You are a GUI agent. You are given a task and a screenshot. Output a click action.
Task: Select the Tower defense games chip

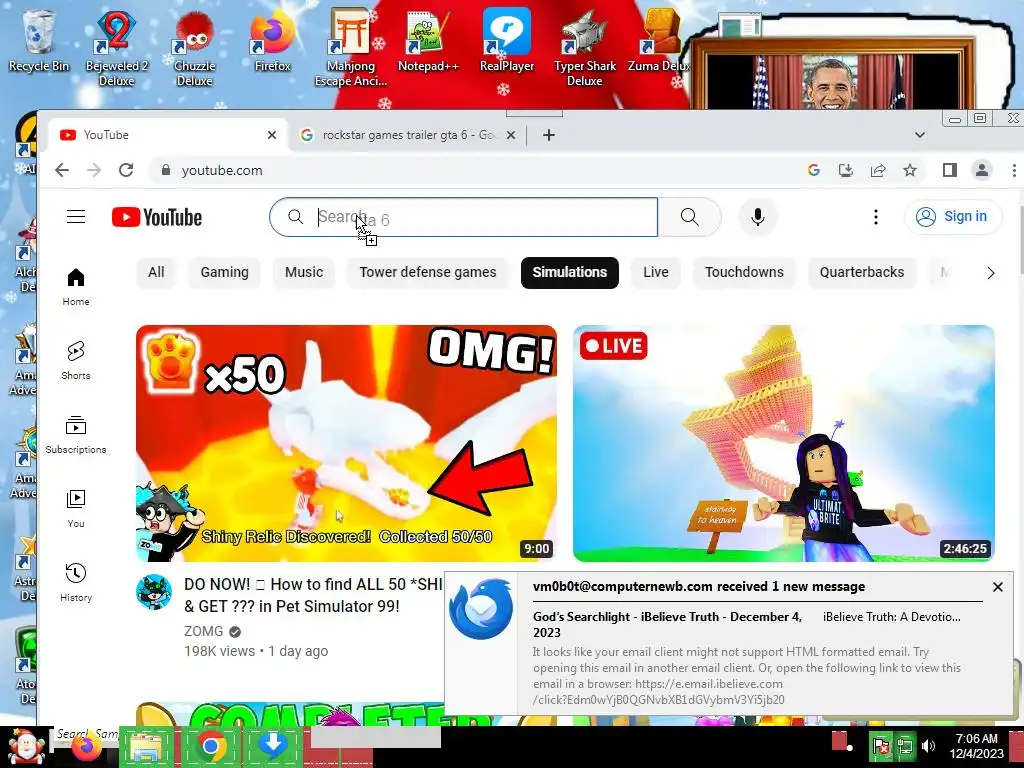coord(428,272)
